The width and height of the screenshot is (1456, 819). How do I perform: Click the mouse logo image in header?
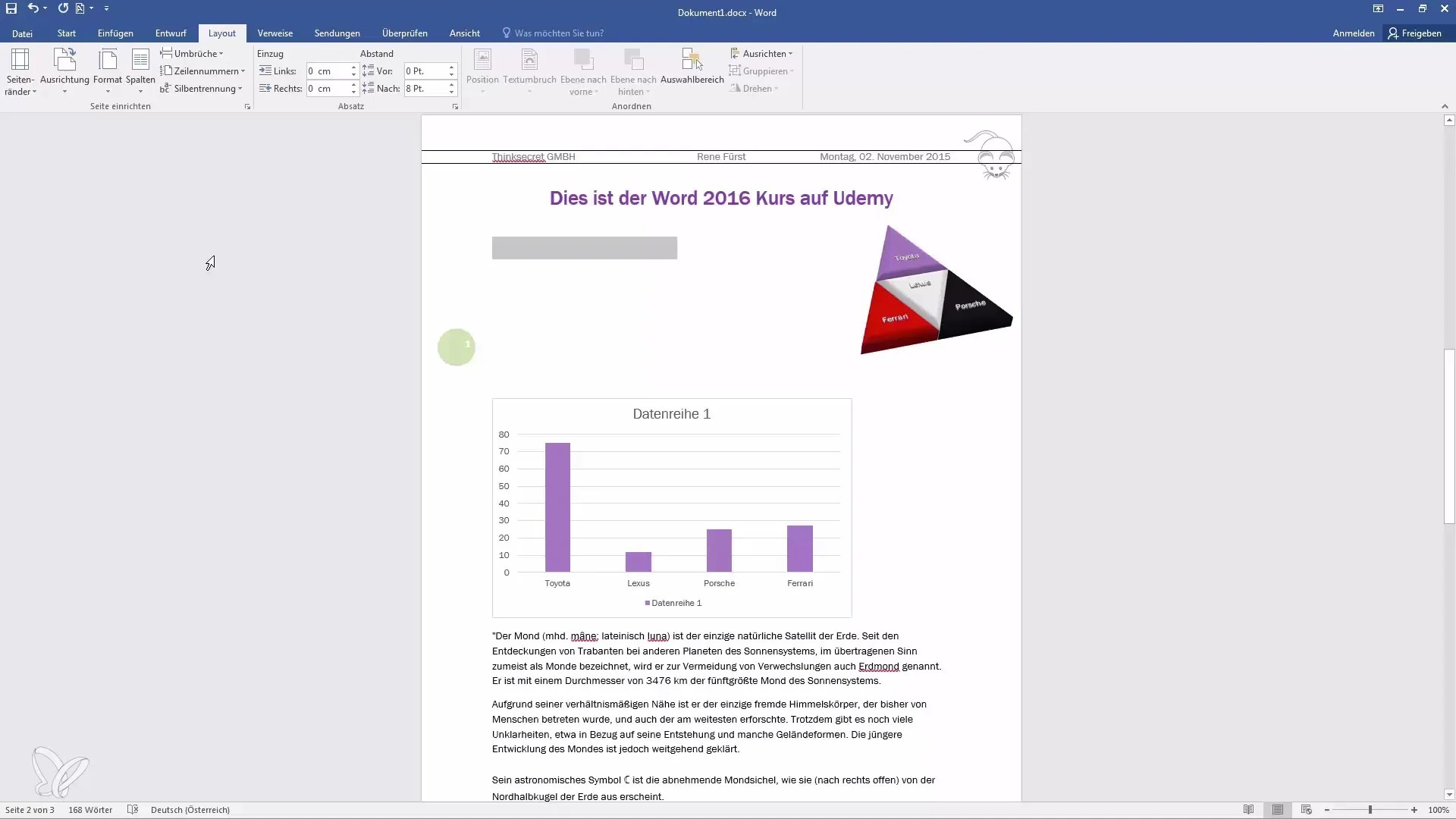point(991,155)
